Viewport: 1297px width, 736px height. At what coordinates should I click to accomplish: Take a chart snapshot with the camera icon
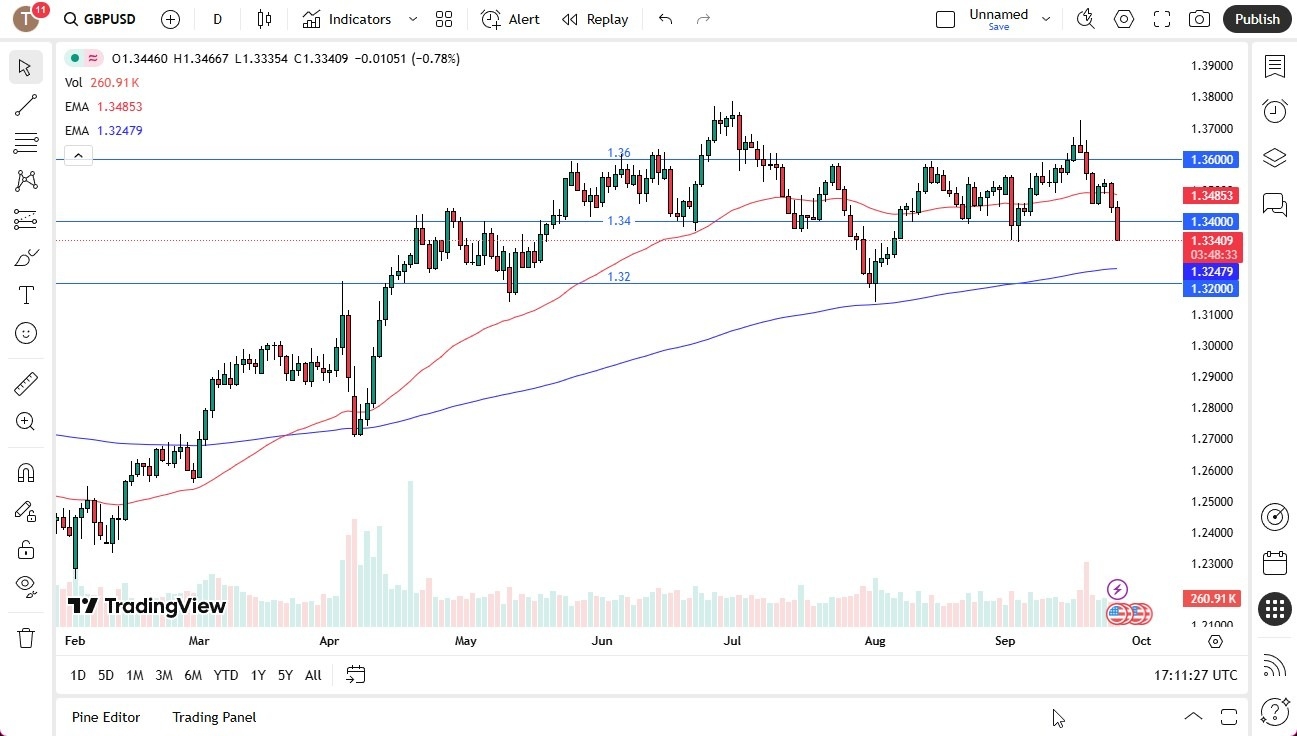[x=1200, y=19]
